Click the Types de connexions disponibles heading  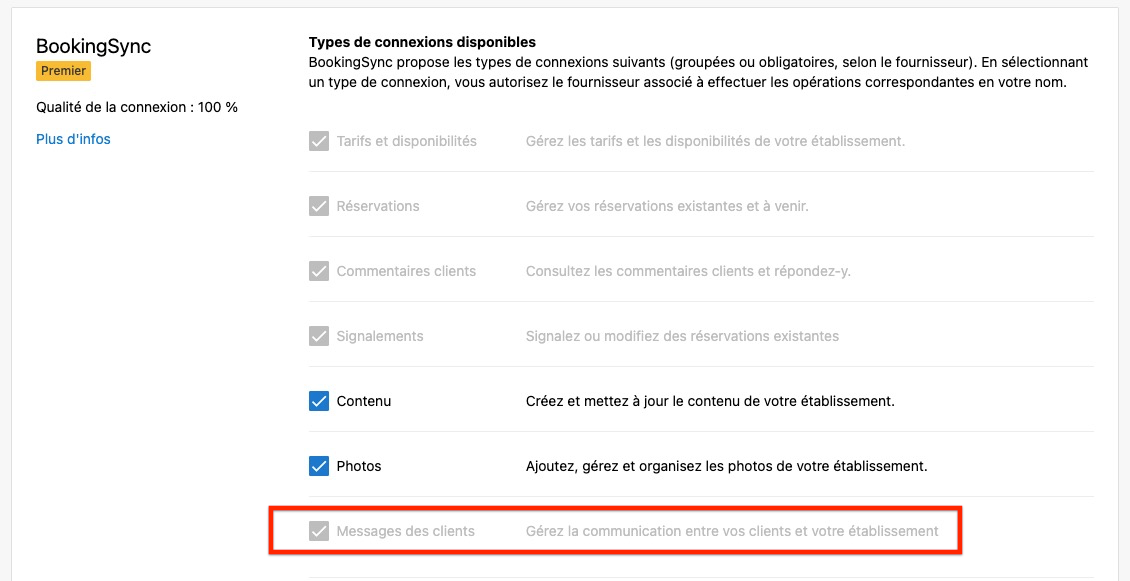422,42
